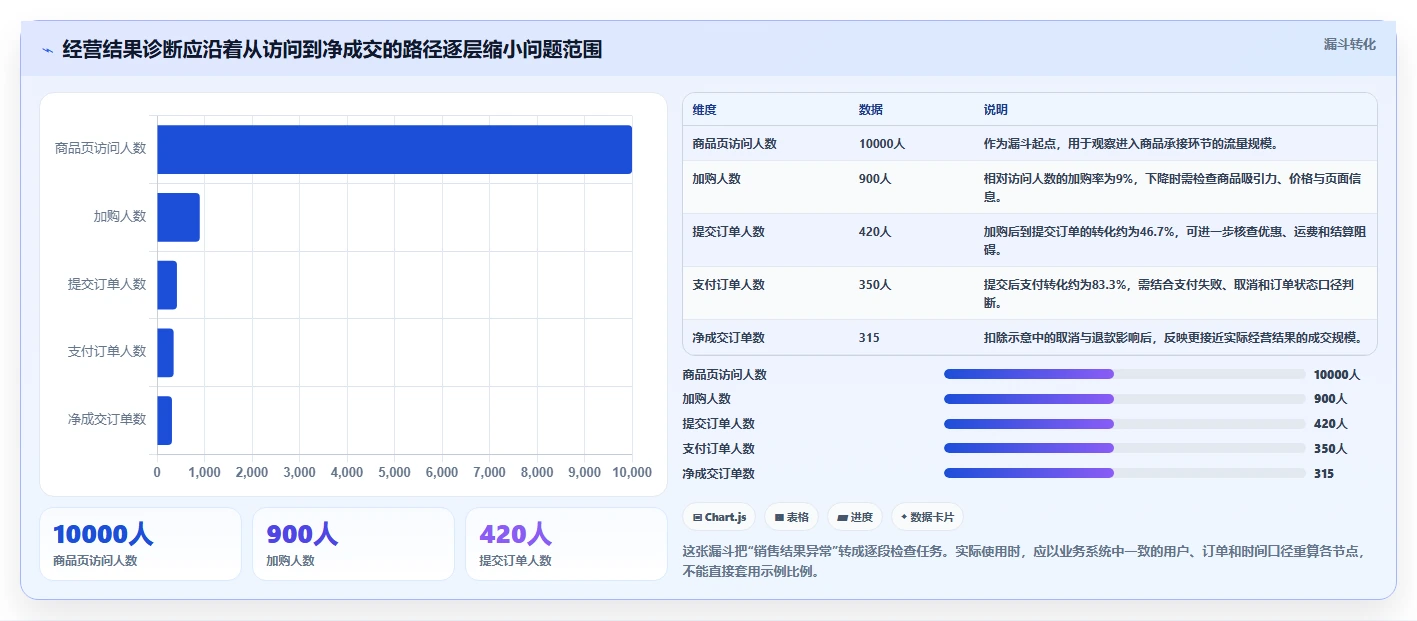Click the 315 value beside the progress bar

1323,474
